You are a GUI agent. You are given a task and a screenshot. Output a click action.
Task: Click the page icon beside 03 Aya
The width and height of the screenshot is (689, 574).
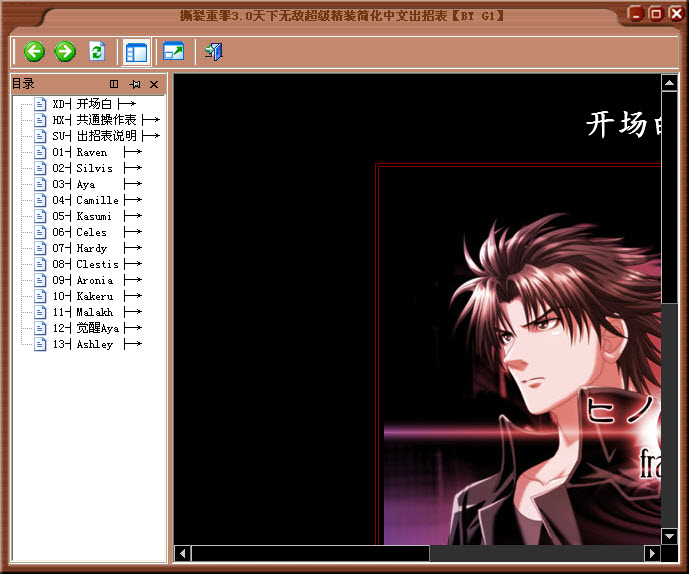pyautogui.click(x=40, y=184)
